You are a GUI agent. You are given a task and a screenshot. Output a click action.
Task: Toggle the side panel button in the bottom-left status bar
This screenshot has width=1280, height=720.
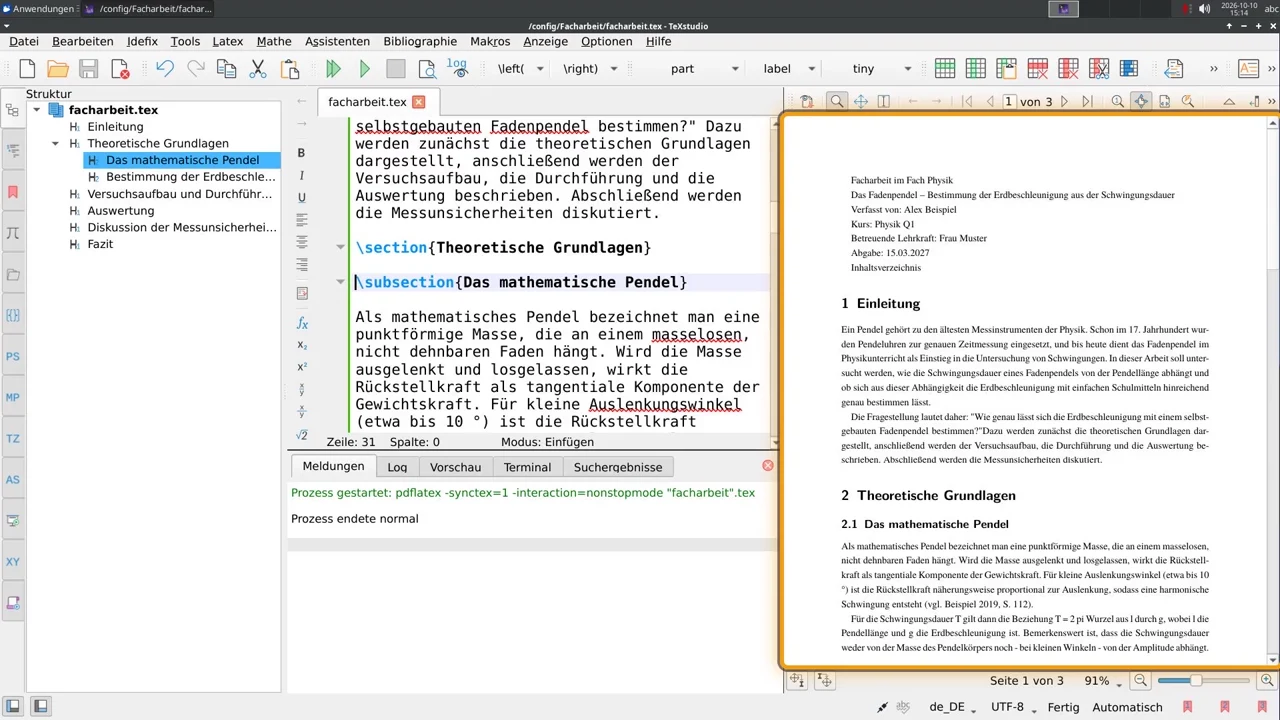coord(14,707)
